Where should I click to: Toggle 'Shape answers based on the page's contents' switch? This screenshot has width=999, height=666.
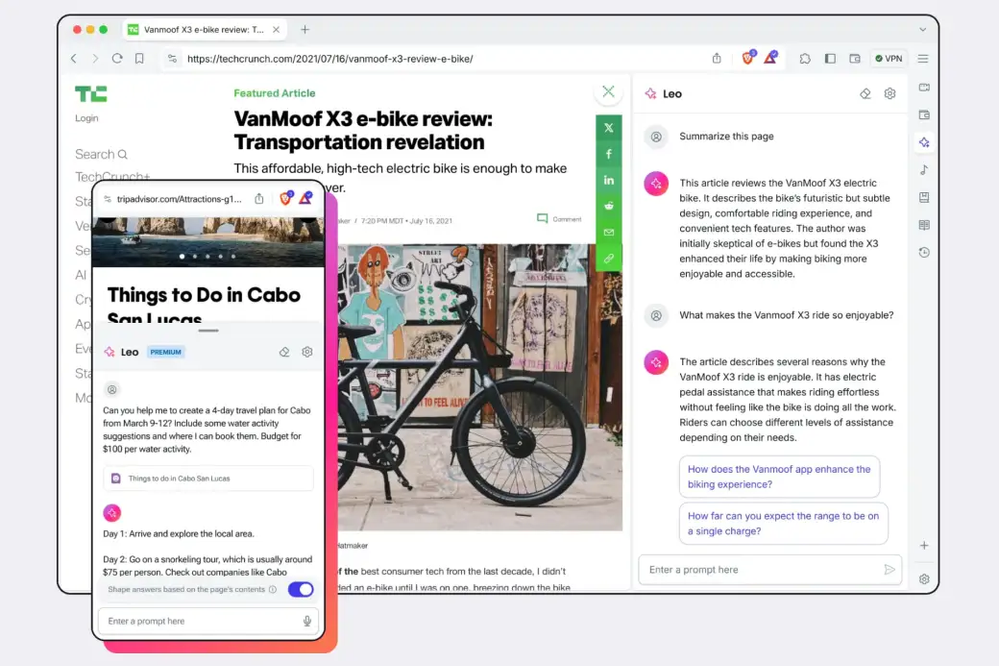coord(300,590)
